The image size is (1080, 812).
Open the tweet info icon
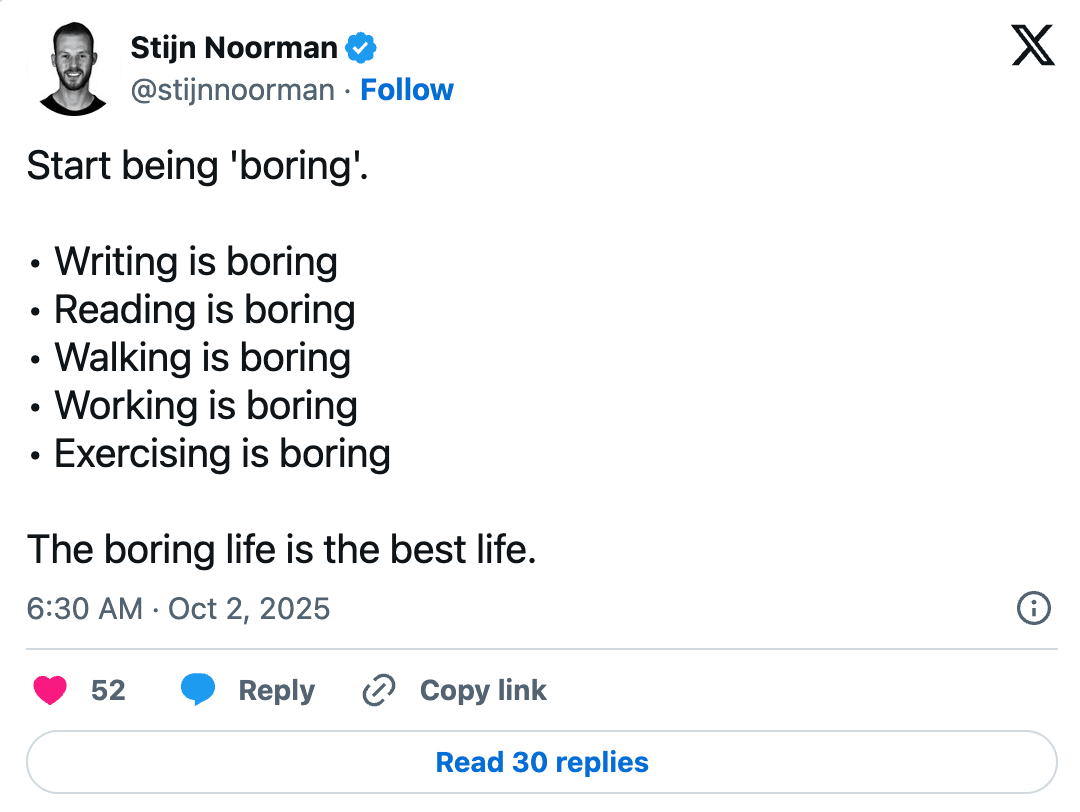pos(1033,608)
